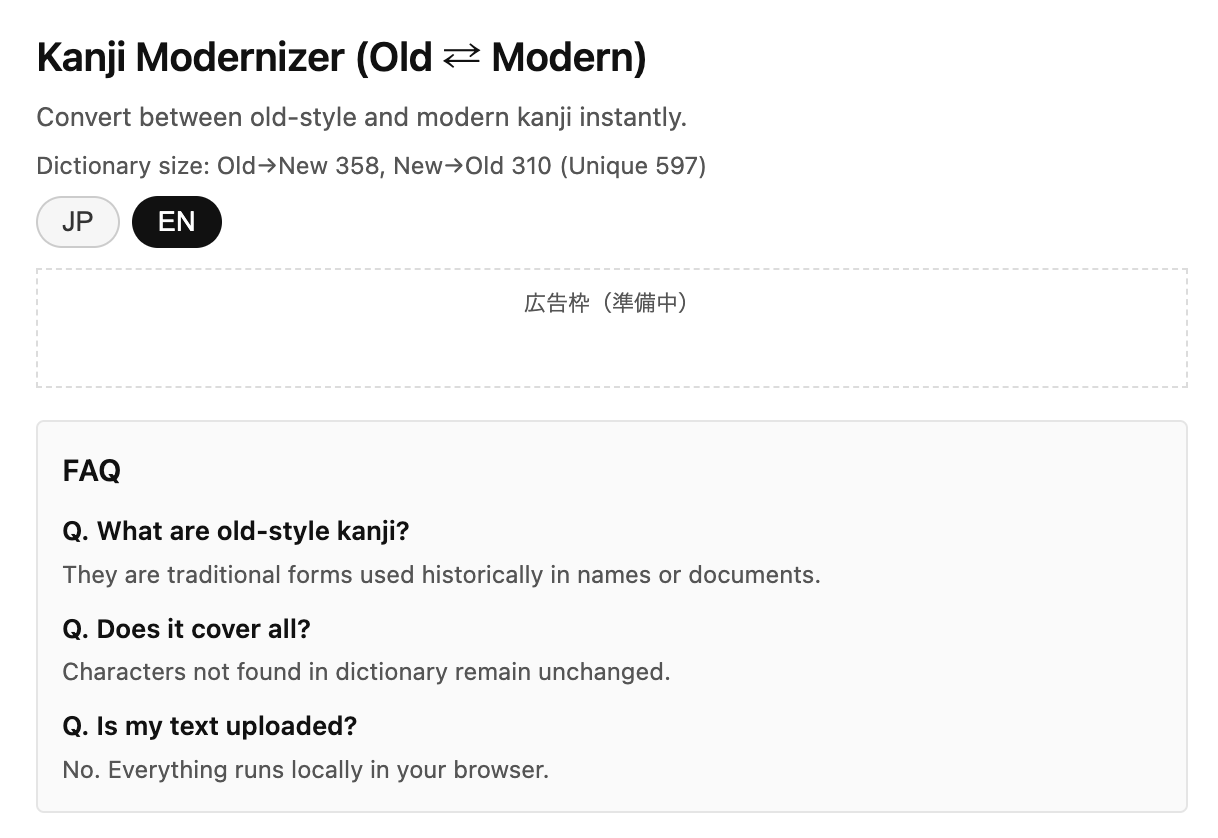Image resolution: width=1218 pixels, height=838 pixels.
Task: Open the FAQ section heading
Action: click(91, 470)
